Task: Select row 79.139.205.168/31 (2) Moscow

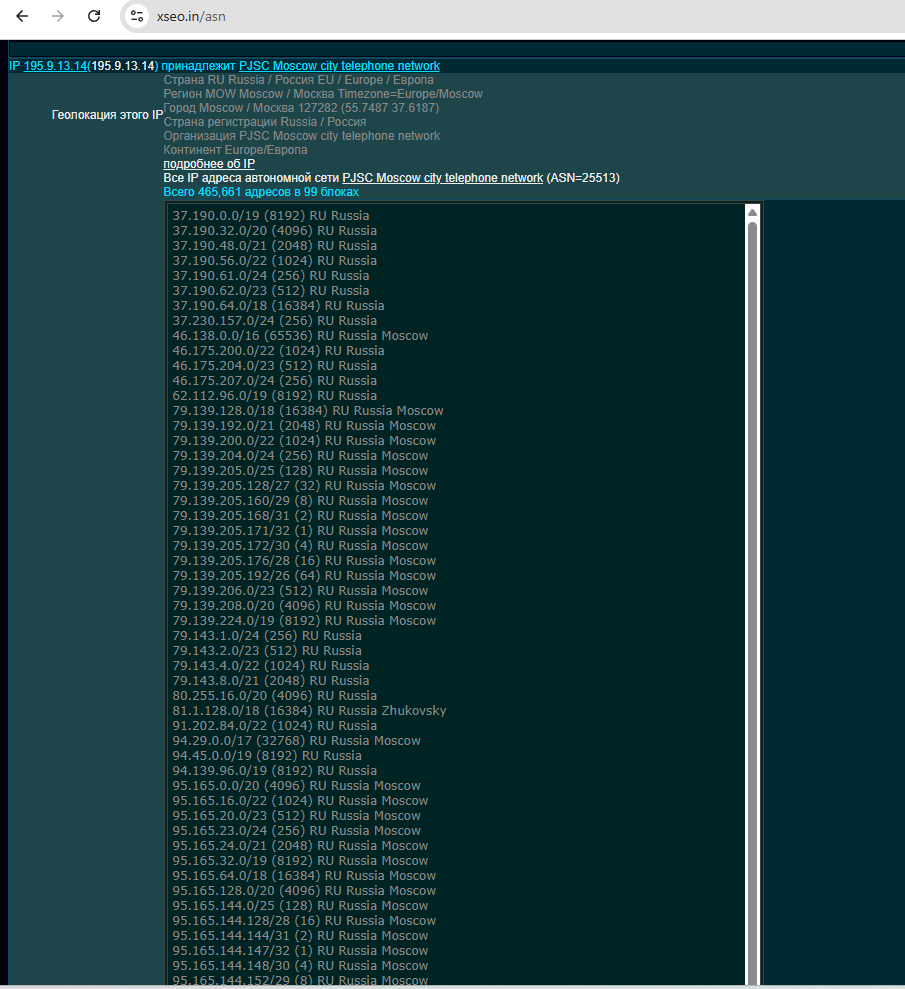Action: pyautogui.click(x=301, y=516)
